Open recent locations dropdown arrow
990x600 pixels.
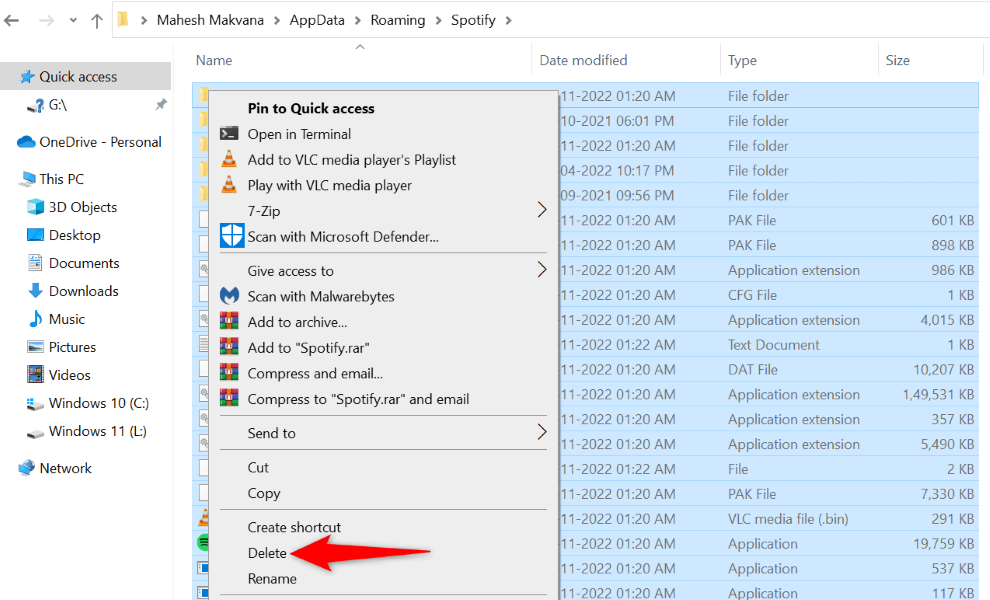coord(73,20)
